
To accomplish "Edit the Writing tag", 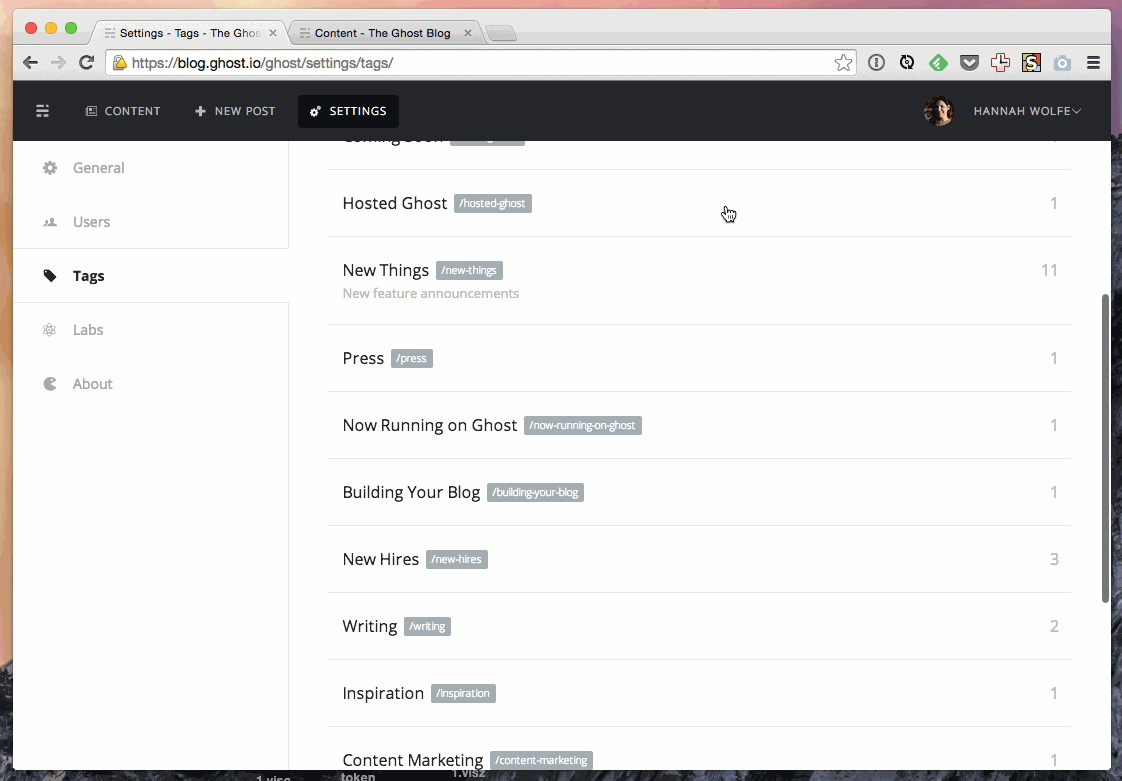I will coord(699,626).
